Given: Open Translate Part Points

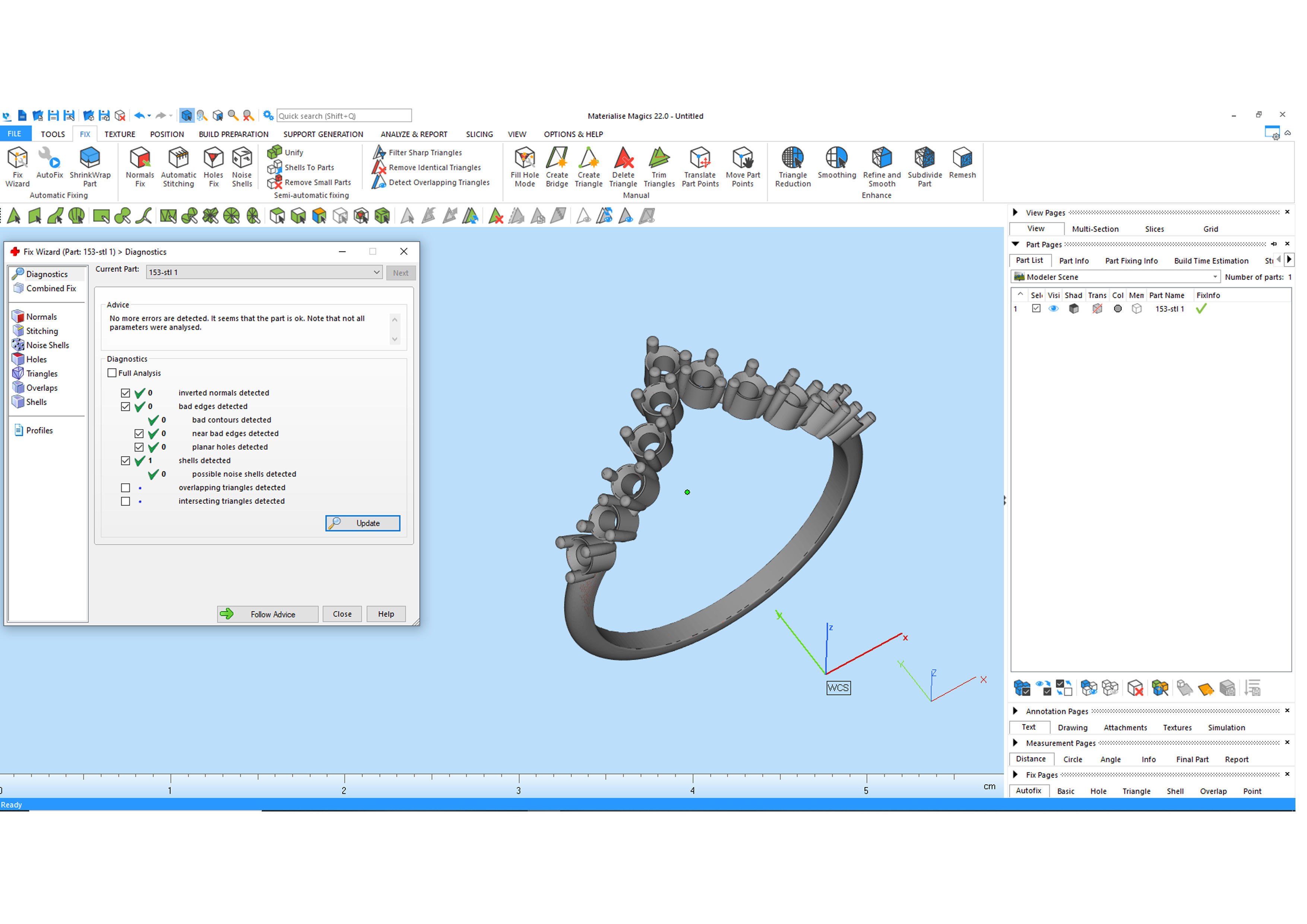Looking at the screenshot, I should click(x=700, y=167).
